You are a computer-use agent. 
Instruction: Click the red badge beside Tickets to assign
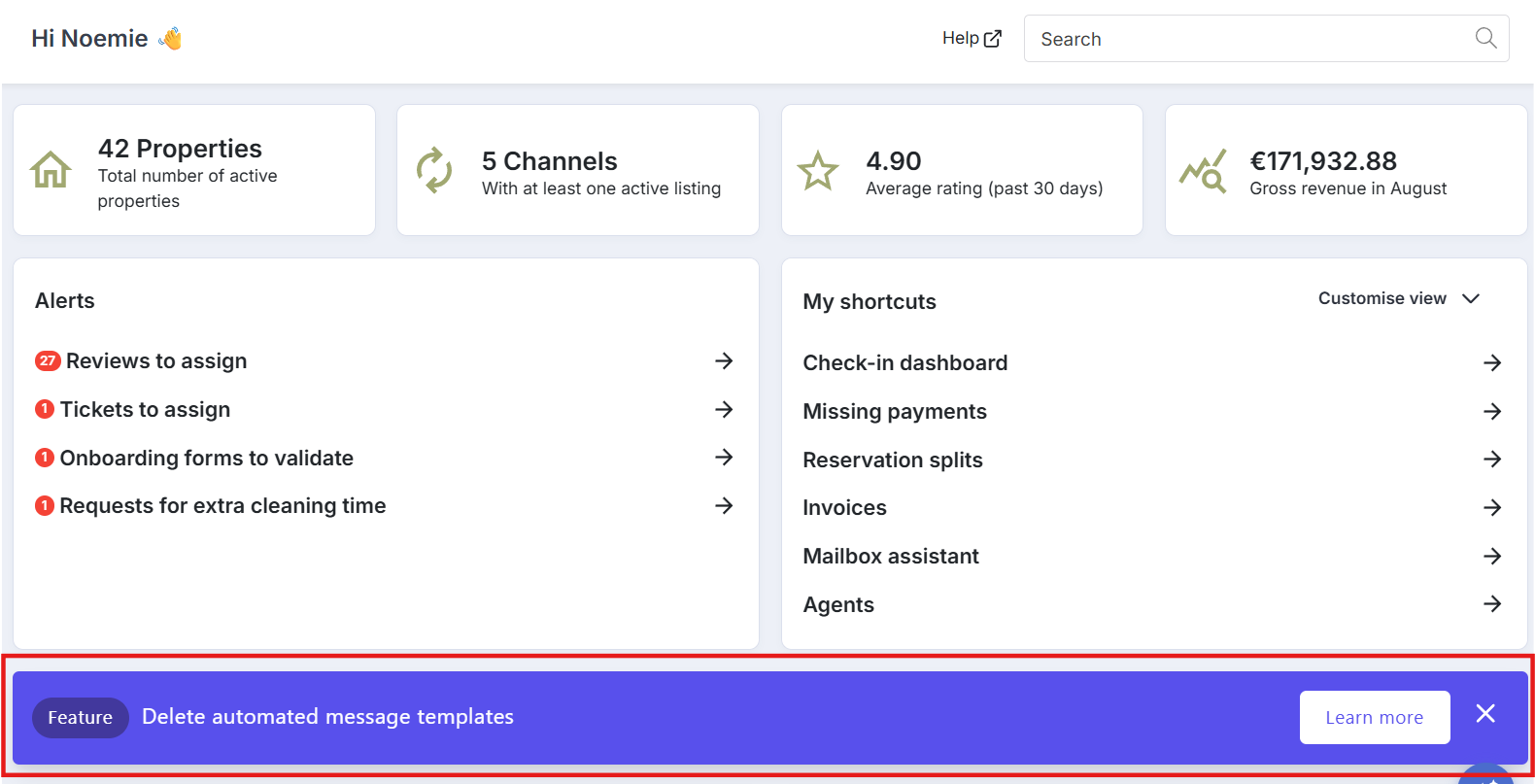click(x=45, y=409)
